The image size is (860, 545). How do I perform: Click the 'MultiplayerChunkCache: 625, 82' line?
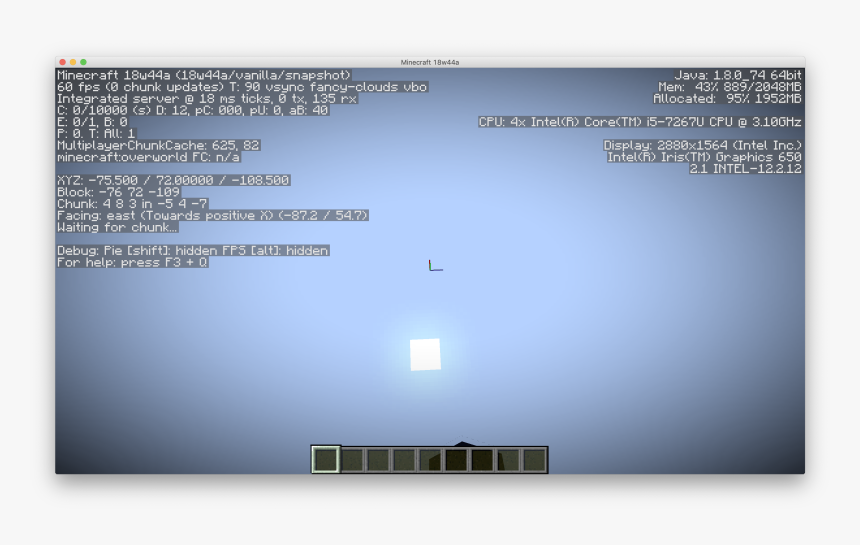(x=159, y=145)
